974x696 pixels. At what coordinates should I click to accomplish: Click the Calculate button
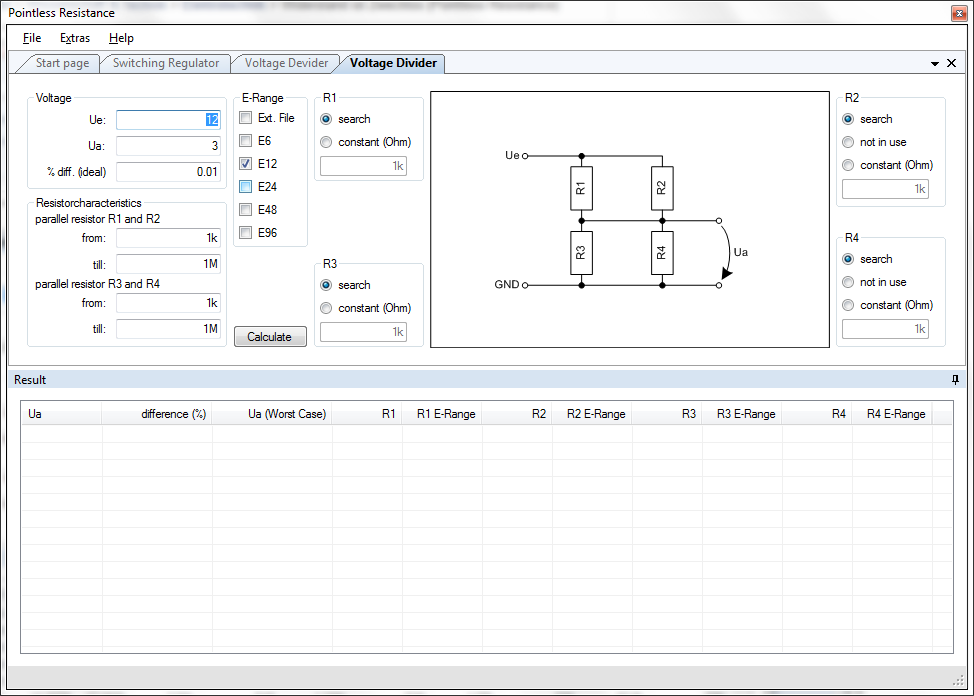[270, 336]
